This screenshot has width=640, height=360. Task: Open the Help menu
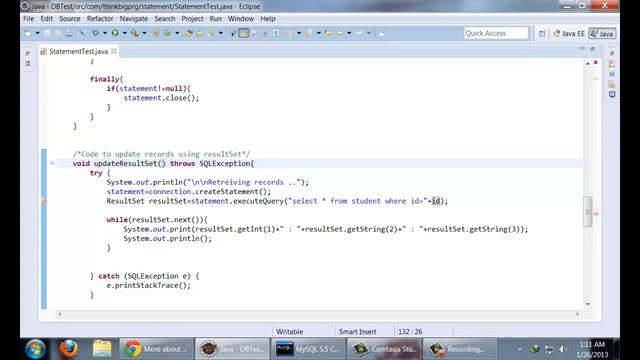pos(268,19)
